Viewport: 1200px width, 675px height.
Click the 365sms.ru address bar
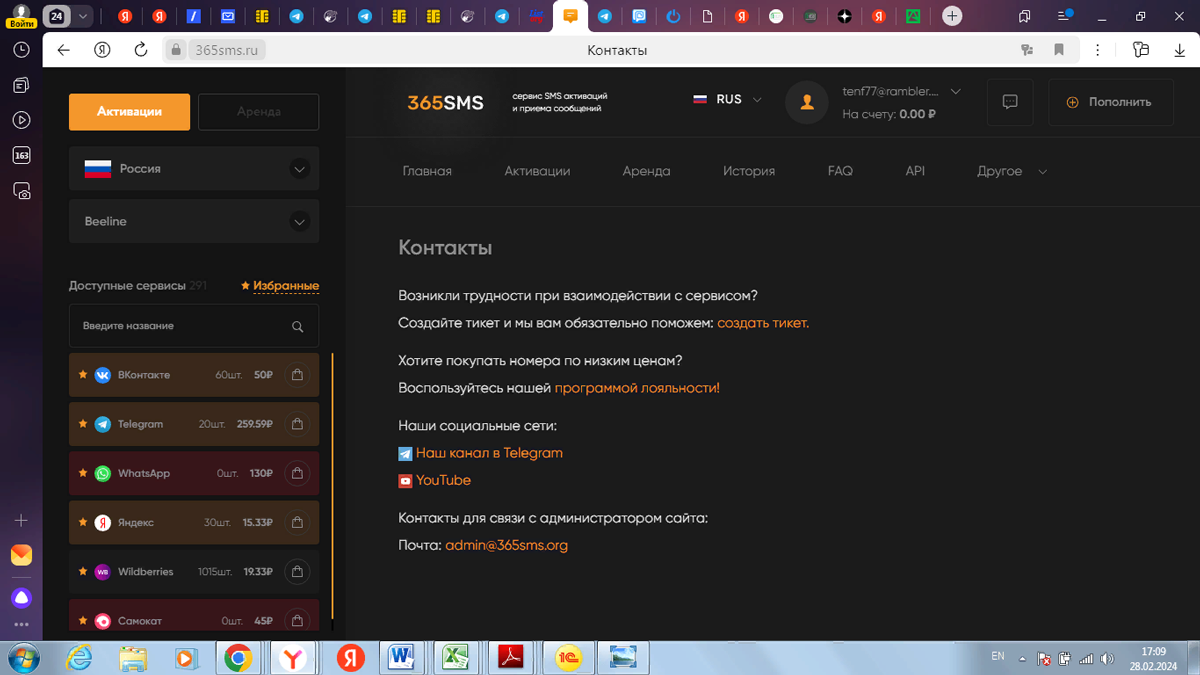[226, 50]
